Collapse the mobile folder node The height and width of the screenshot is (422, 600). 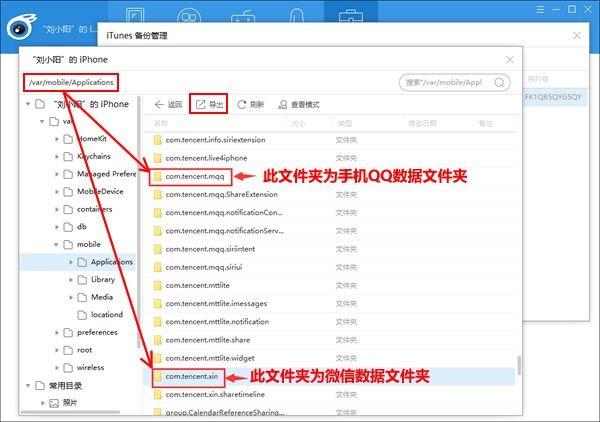coord(56,244)
